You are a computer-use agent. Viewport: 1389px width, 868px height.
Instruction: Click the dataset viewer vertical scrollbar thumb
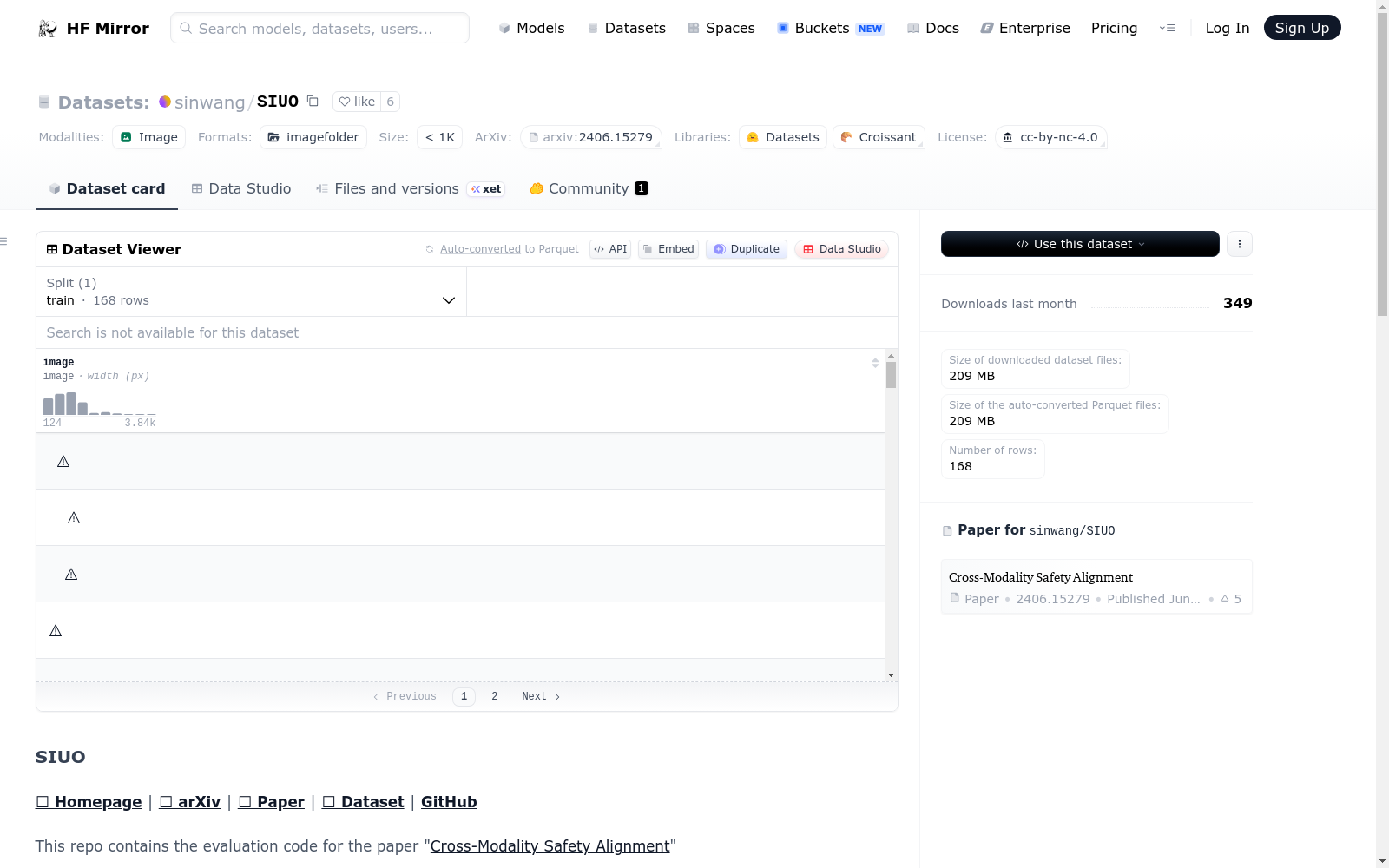(x=891, y=375)
